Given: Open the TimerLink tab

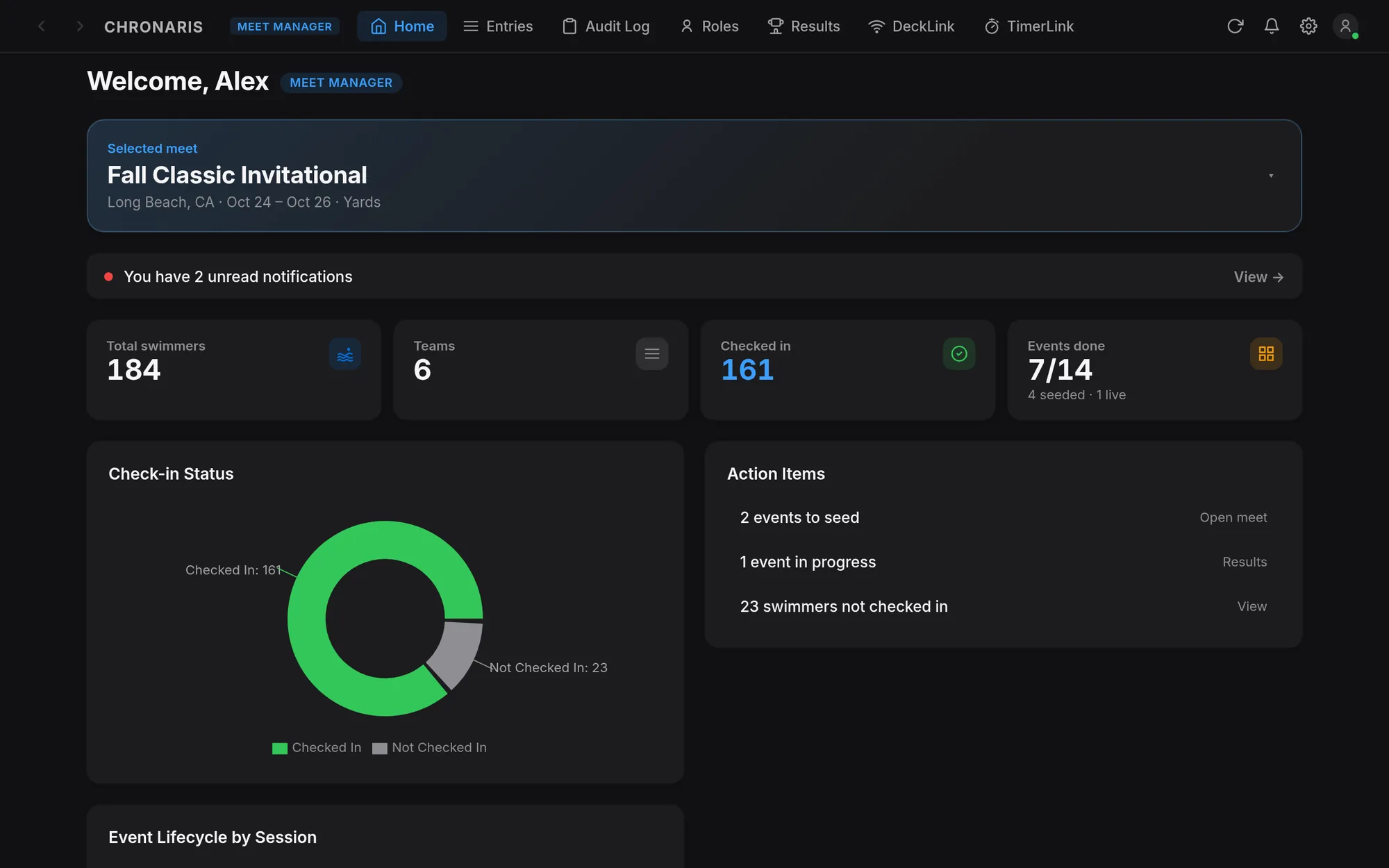Looking at the screenshot, I should [x=1029, y=26].
